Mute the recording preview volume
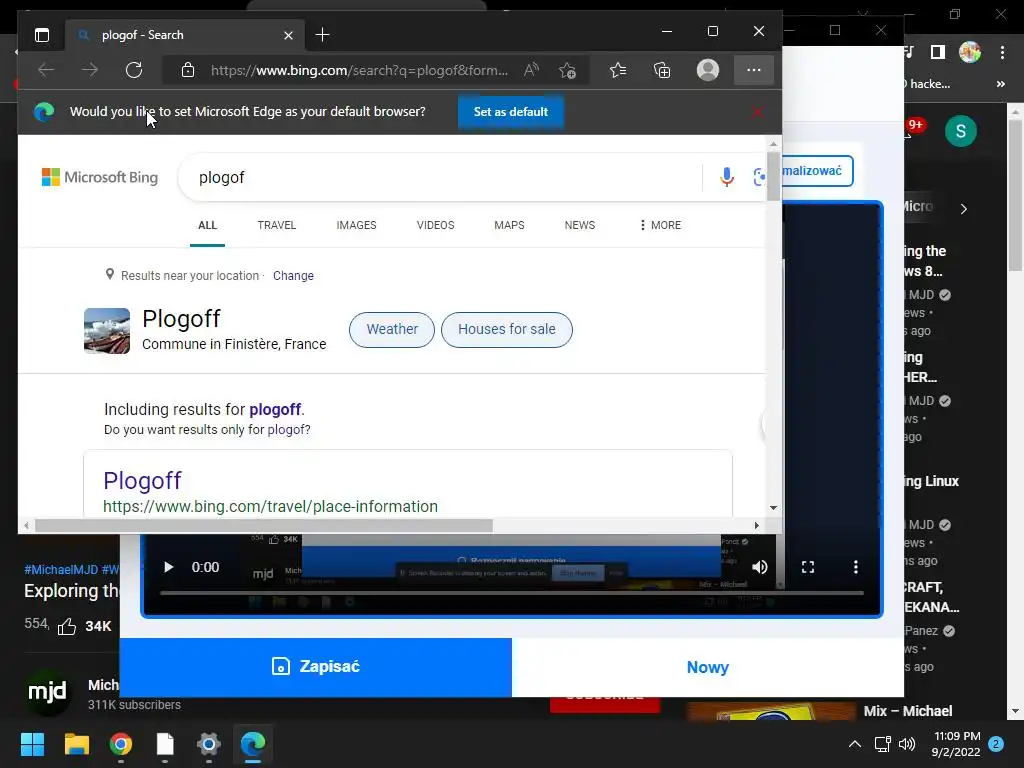 [760, 567]
